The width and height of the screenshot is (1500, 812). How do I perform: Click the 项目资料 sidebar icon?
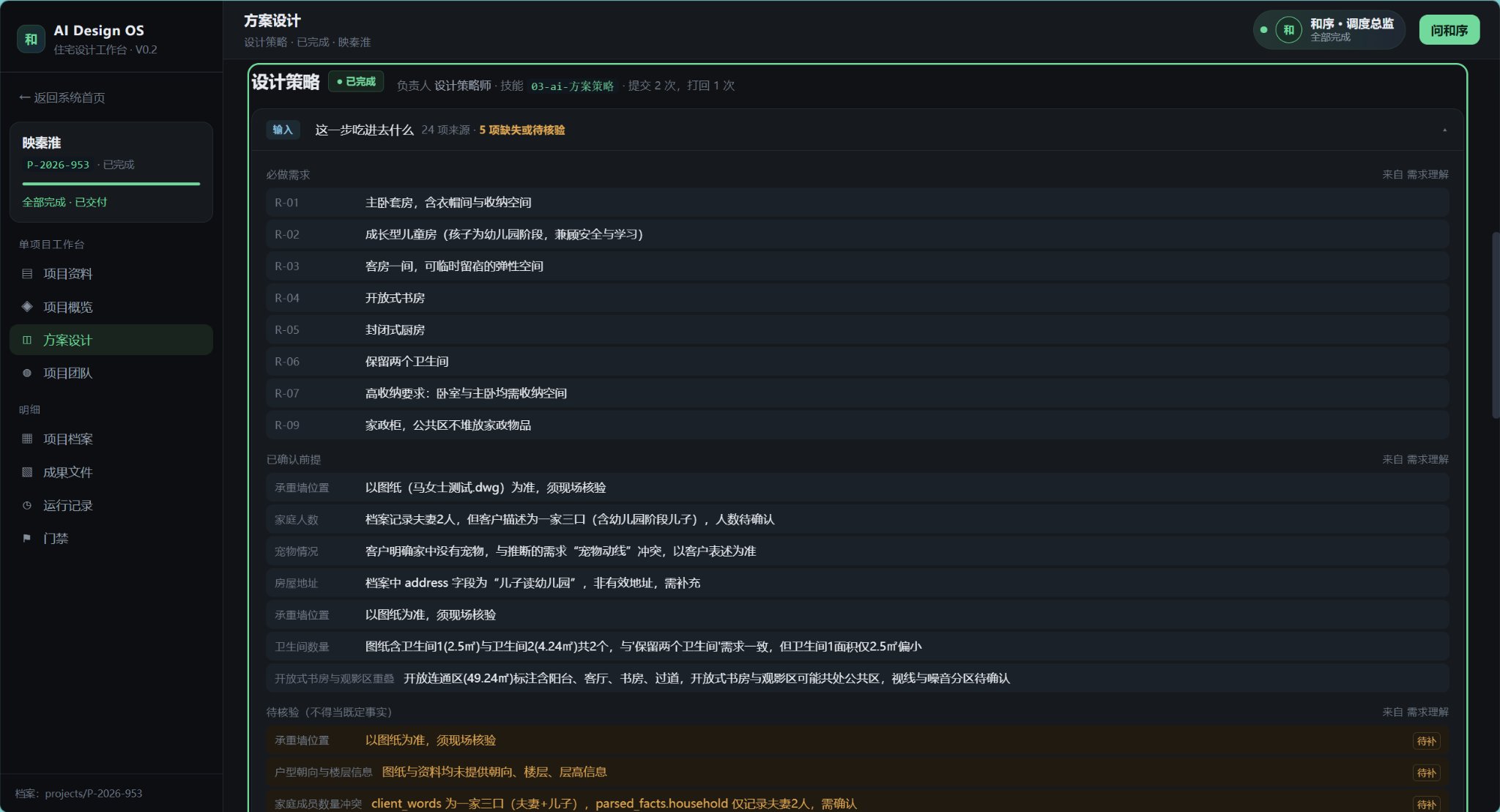click(27, 274)
